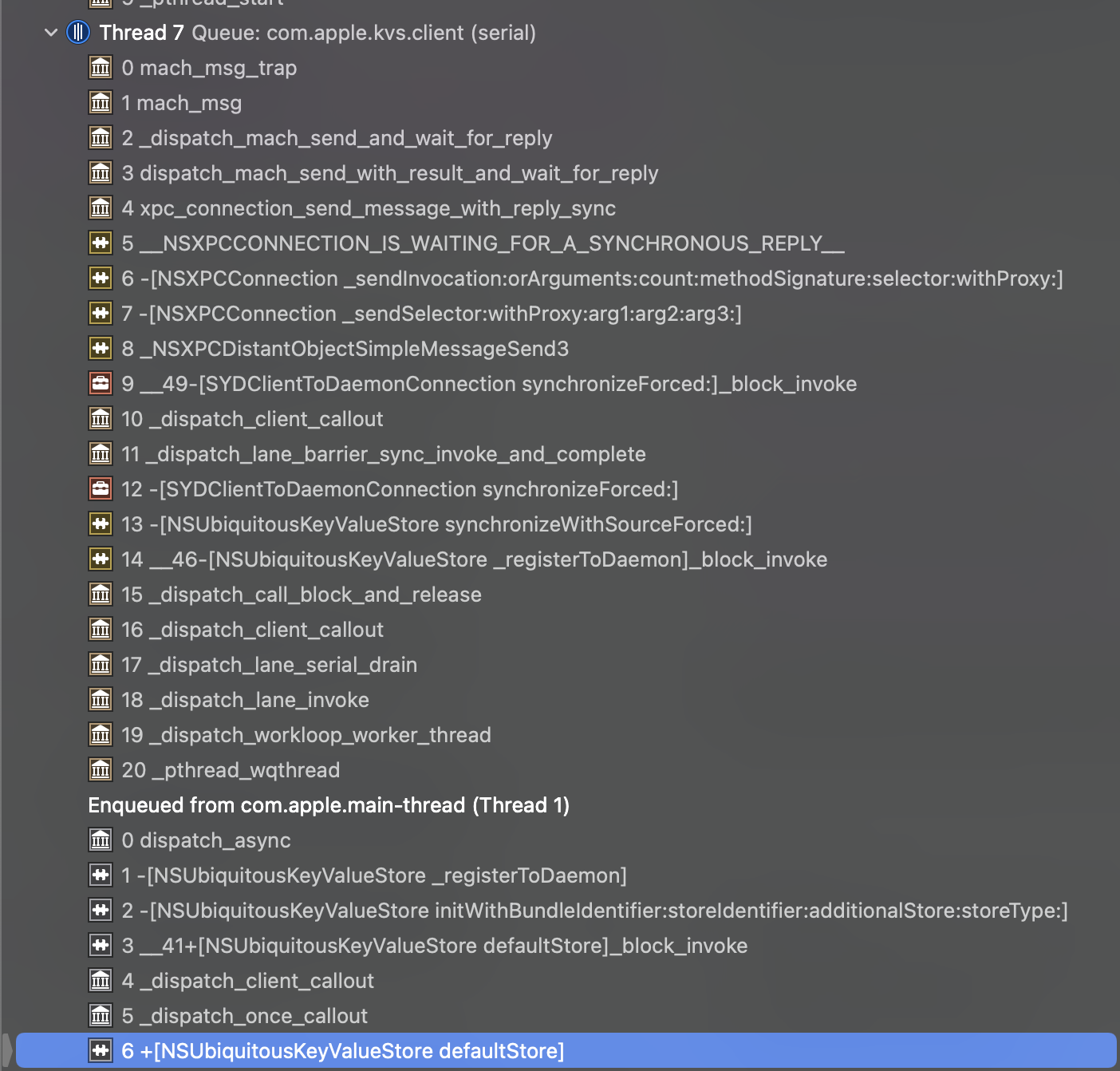Click library icon beside dispatch_async frame
This screenshot has width=1120, height=1071.
tap(101, 840)
